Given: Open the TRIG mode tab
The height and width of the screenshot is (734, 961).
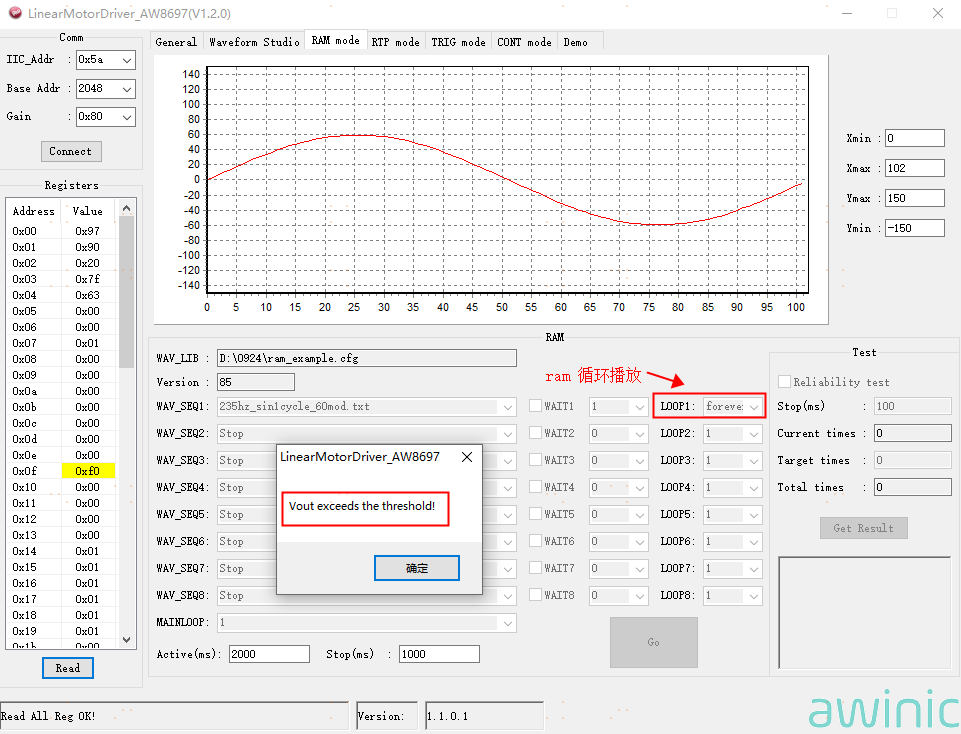Looking at the screenshot, I should click(x=458, y=42).
